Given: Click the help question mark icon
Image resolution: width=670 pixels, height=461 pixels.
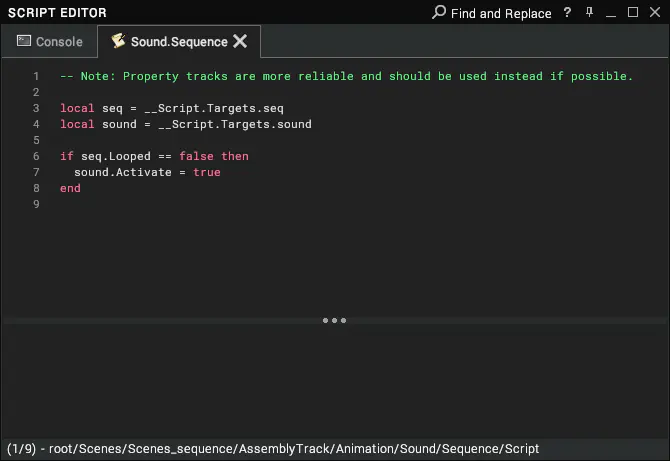Looking at the screenshot, I should 567,12.
